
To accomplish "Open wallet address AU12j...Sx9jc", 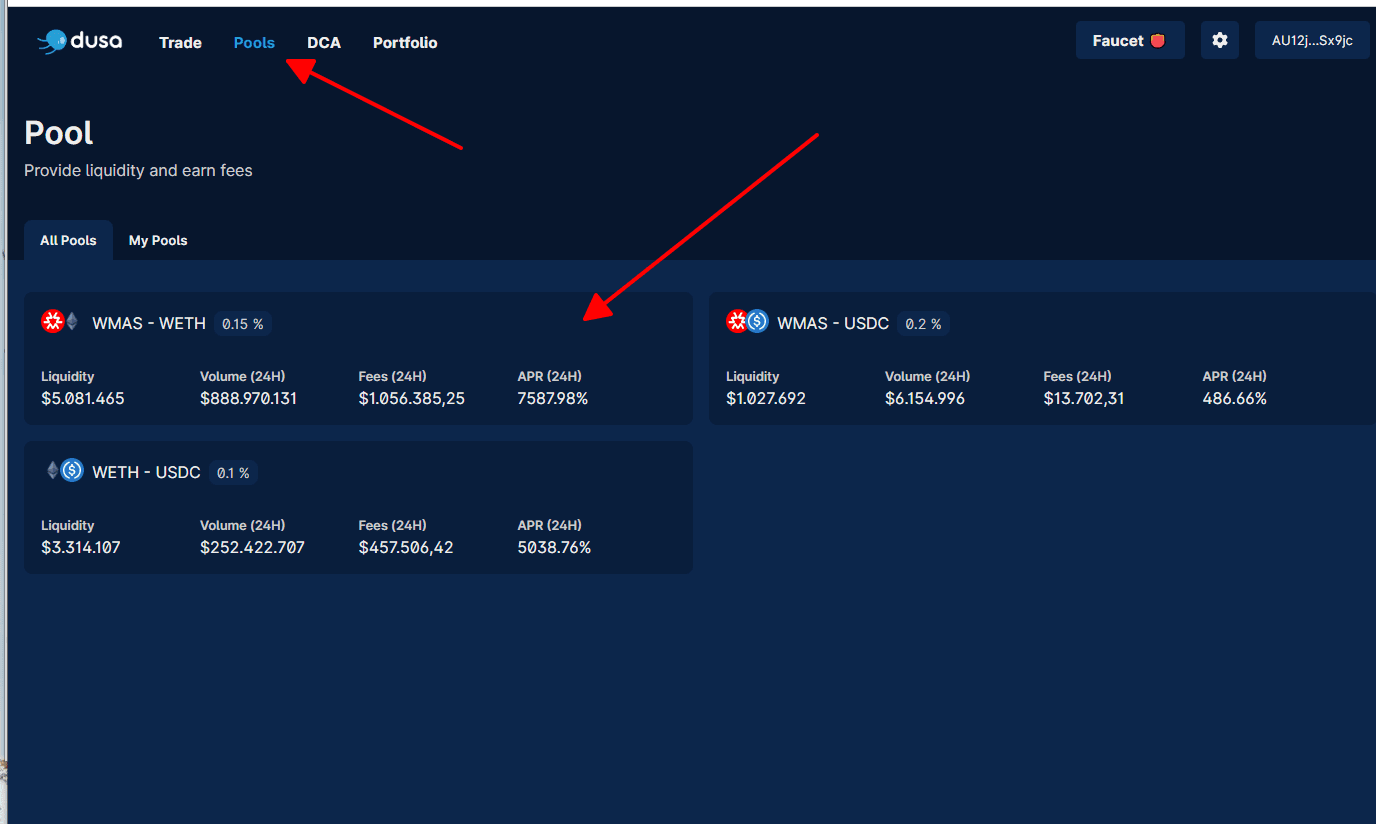I will tap(1312, 40).
